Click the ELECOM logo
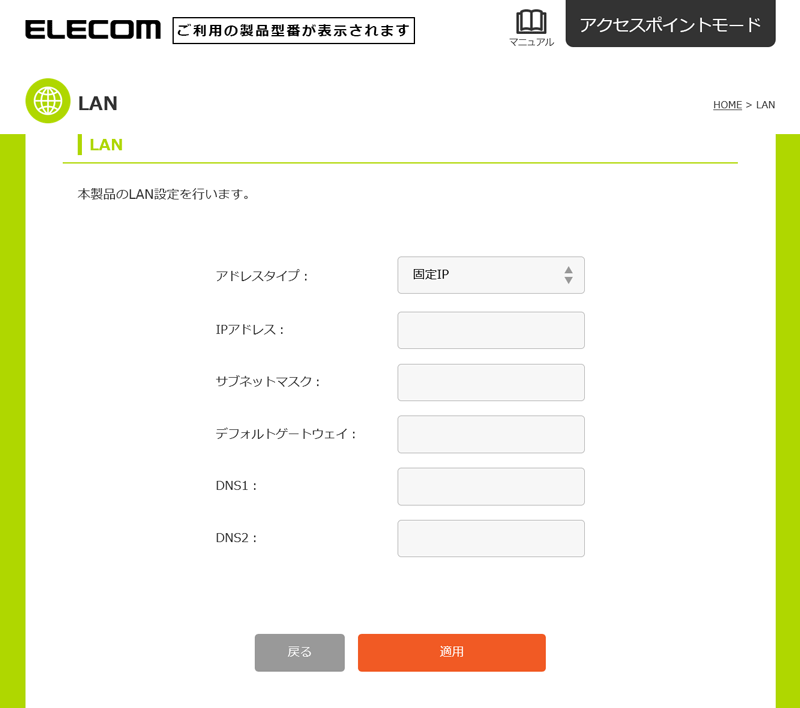The height and width of the screenshot is (708, 800). (x=93, y=30)
